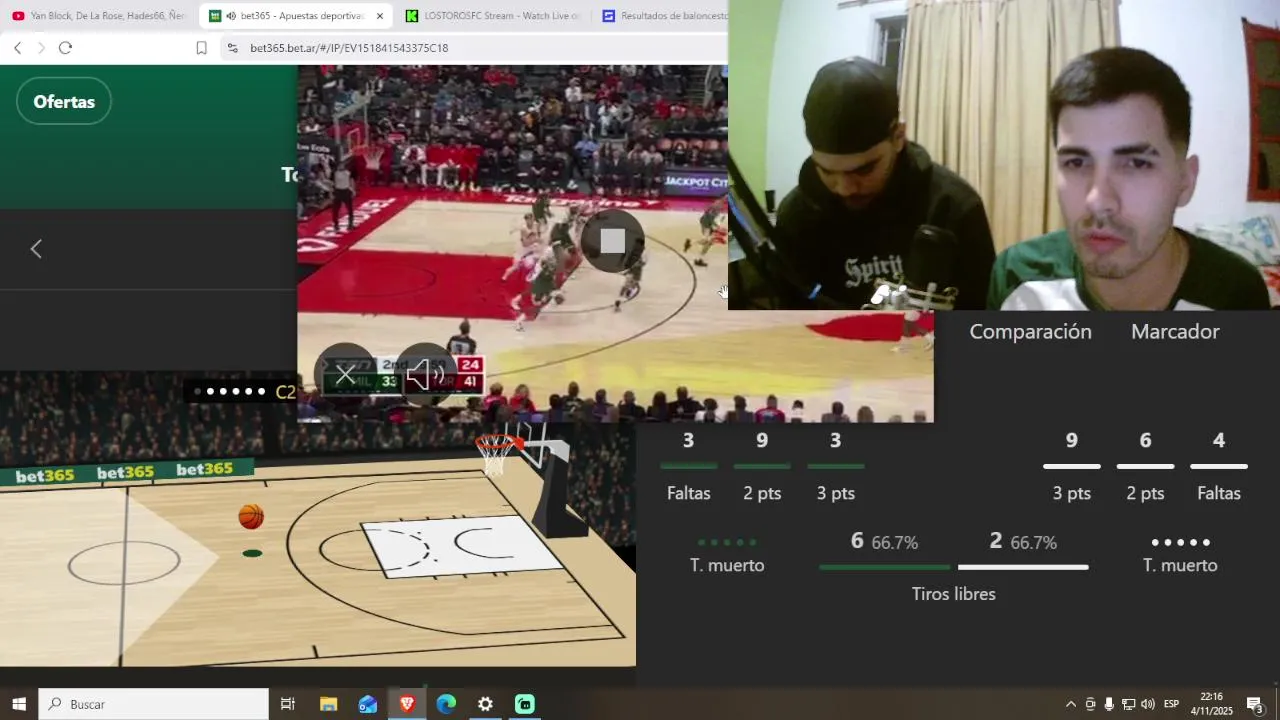Open File Explorer from the taskbar
Image resolution: width=1280 pixels, height=720 pixels.
pos(328,704)
